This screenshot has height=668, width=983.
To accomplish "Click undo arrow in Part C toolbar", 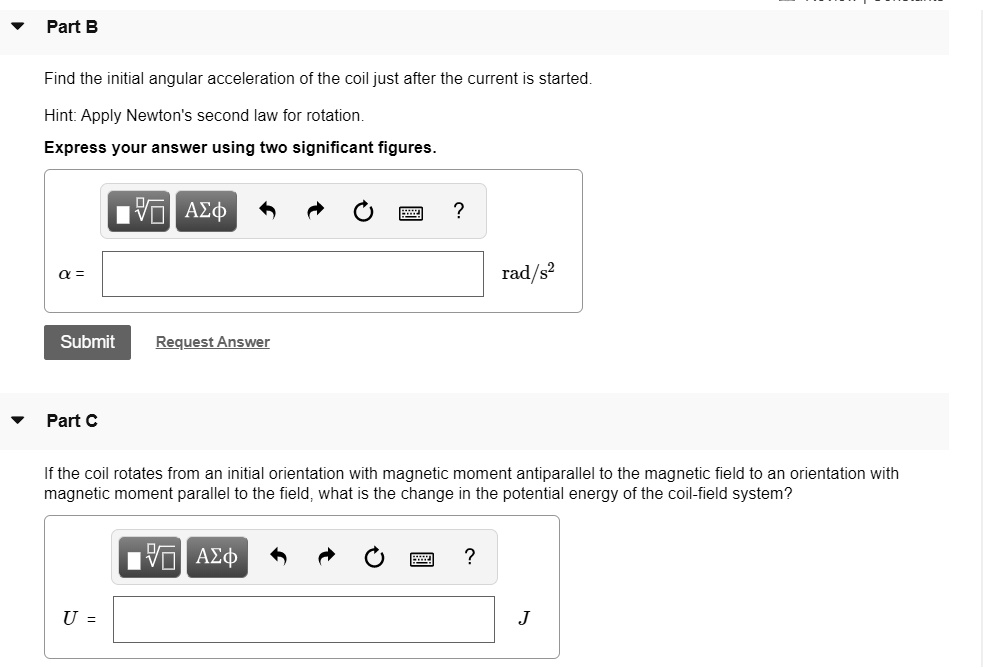I will click(x=278, y=557).
